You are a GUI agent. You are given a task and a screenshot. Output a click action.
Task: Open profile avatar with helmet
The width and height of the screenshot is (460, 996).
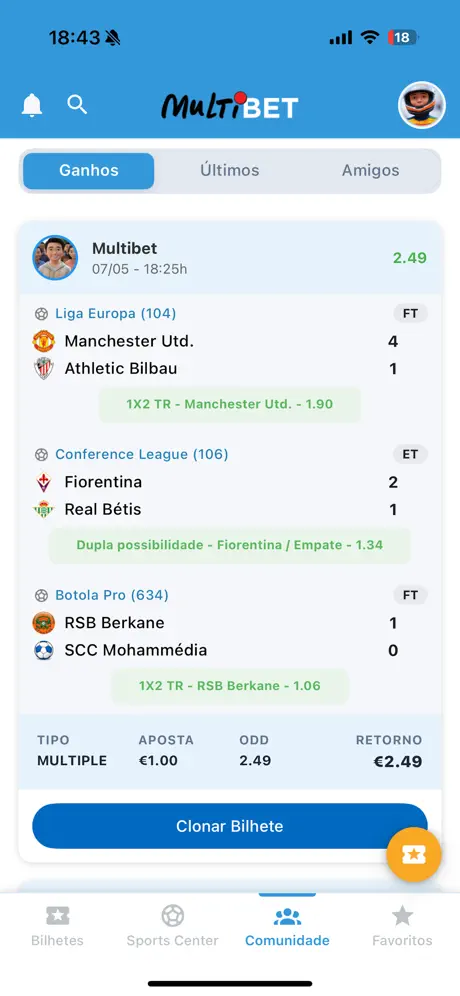coord(422,105)
